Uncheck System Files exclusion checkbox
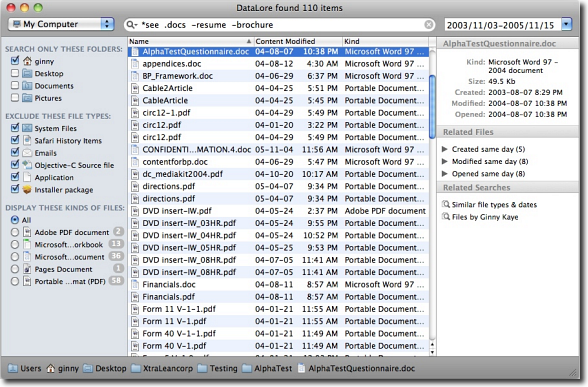 coord(15,128)
